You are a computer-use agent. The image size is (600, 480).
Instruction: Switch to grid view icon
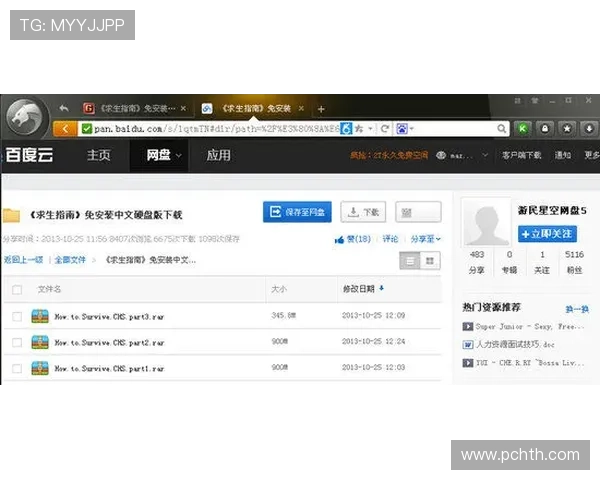(430, 261)
